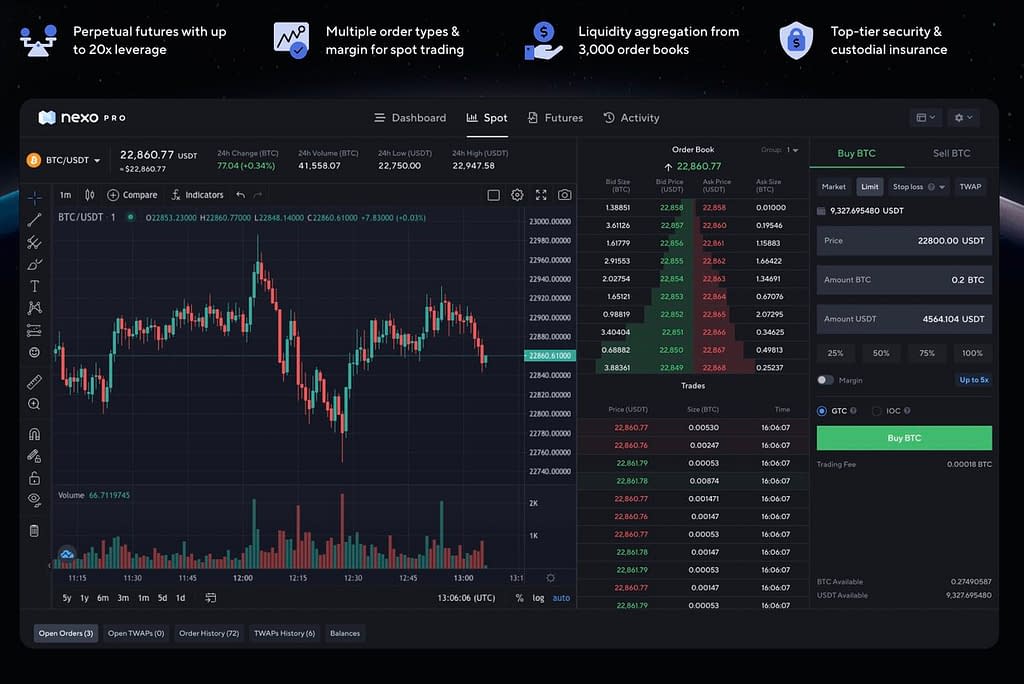Set amount to 25%
The height and width of the screenshot is (684, 1024).
(x=836, y=353)
